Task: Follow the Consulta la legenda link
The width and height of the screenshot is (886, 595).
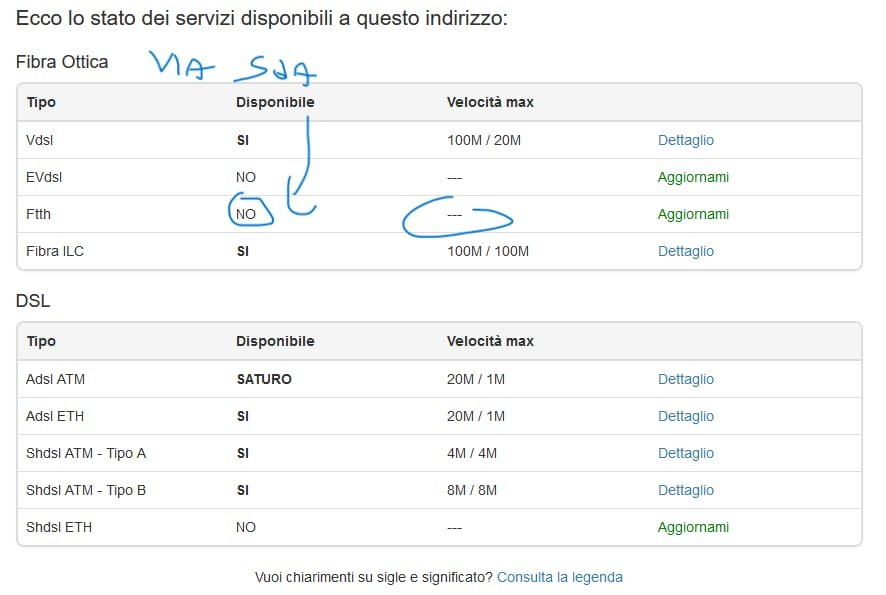Action: [559, 577]
